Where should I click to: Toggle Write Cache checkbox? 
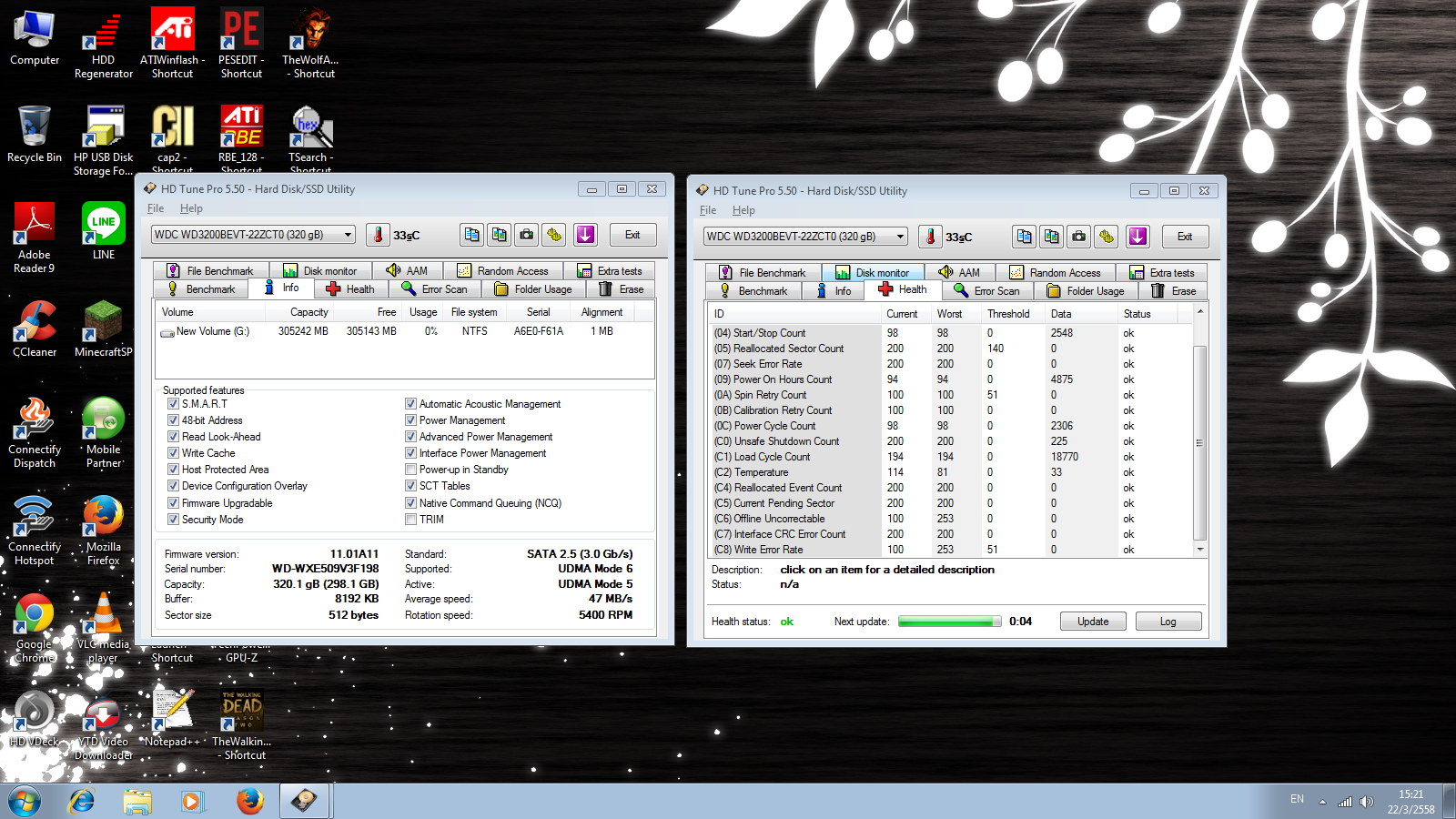pos(173,453)
